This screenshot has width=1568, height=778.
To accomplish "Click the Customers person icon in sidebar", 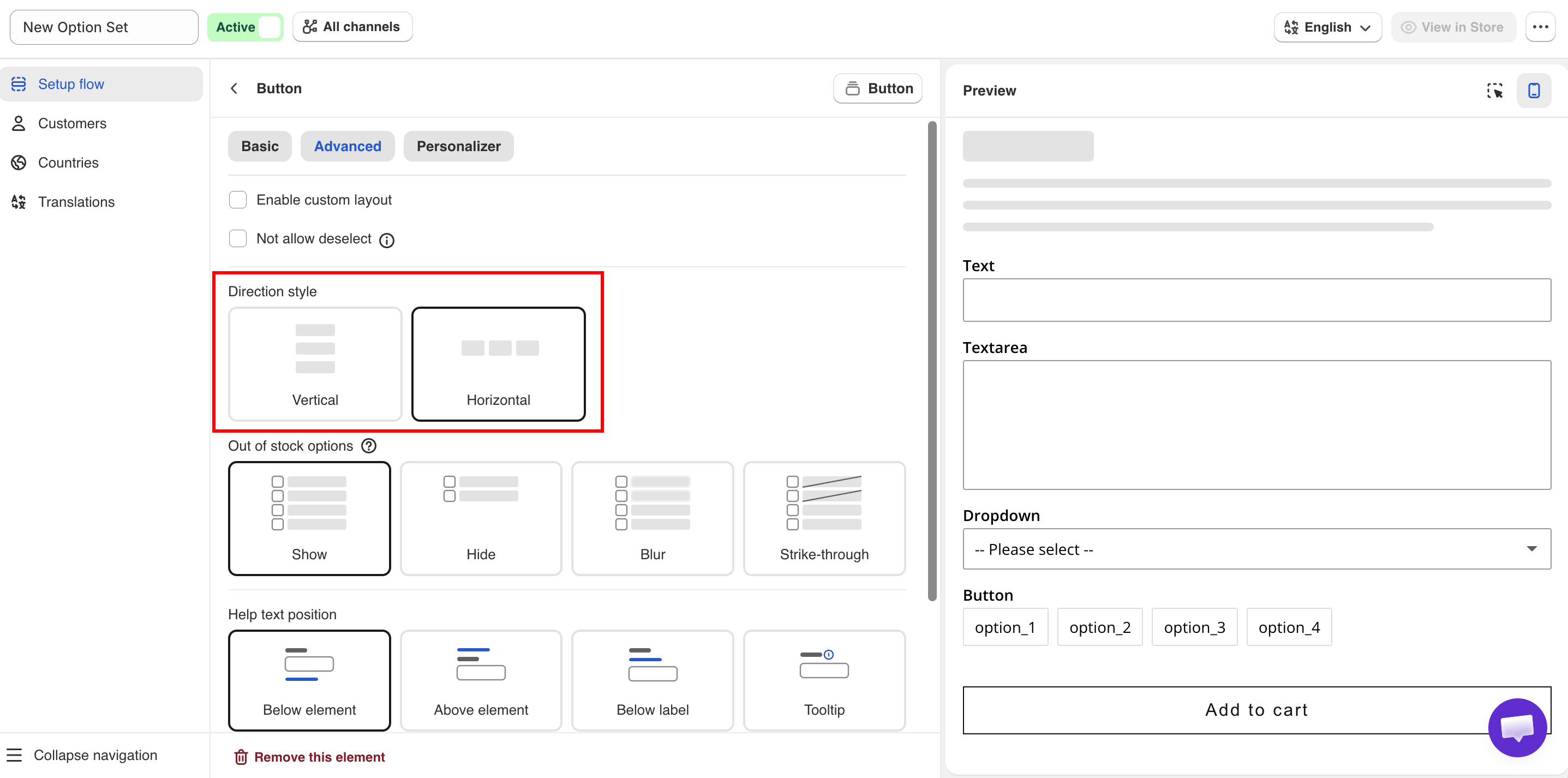I will 19,123.
